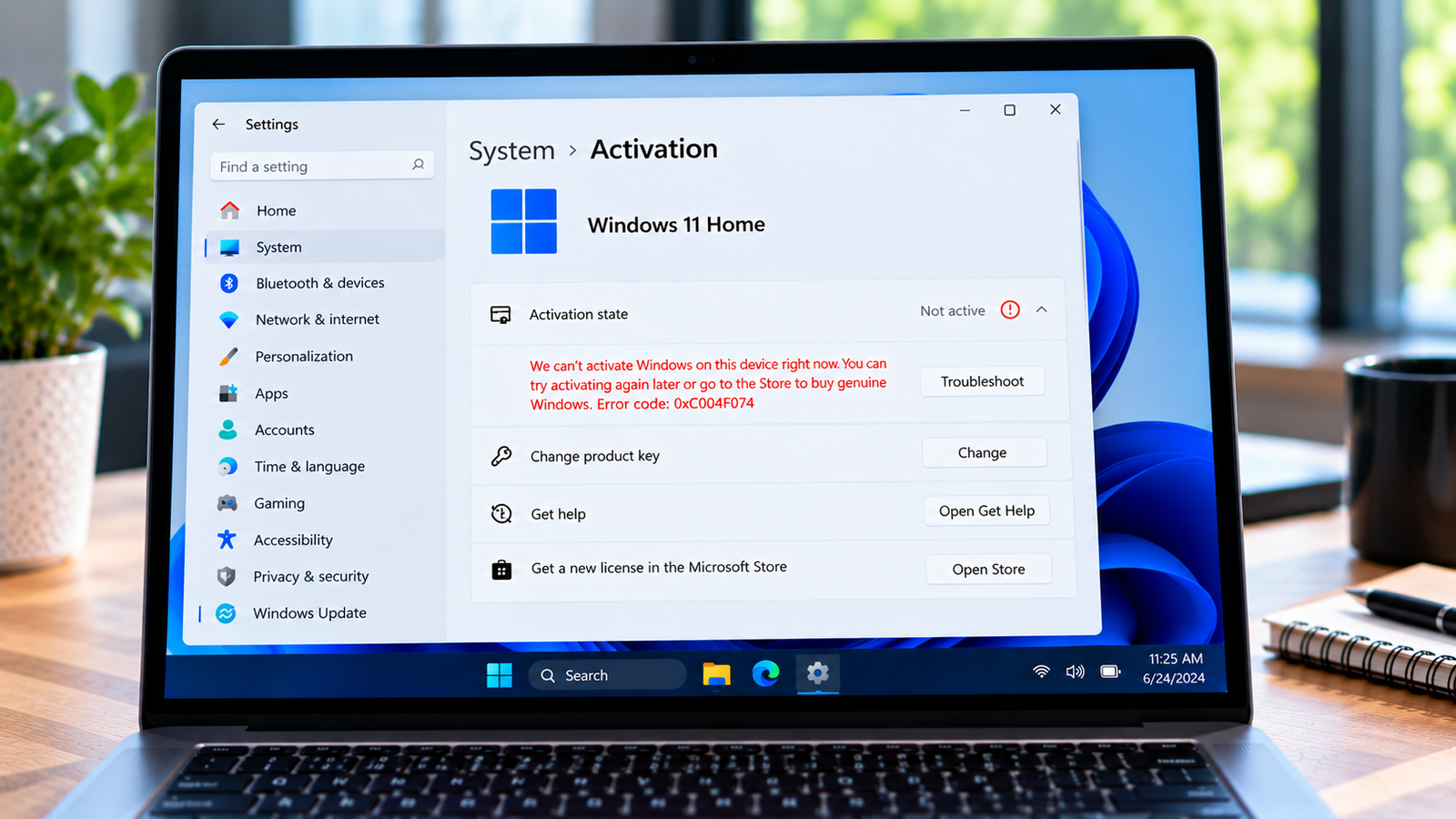1456x819 pixels.
Task: Focus the Find a setting search box
Action: (x=322, y=166)
